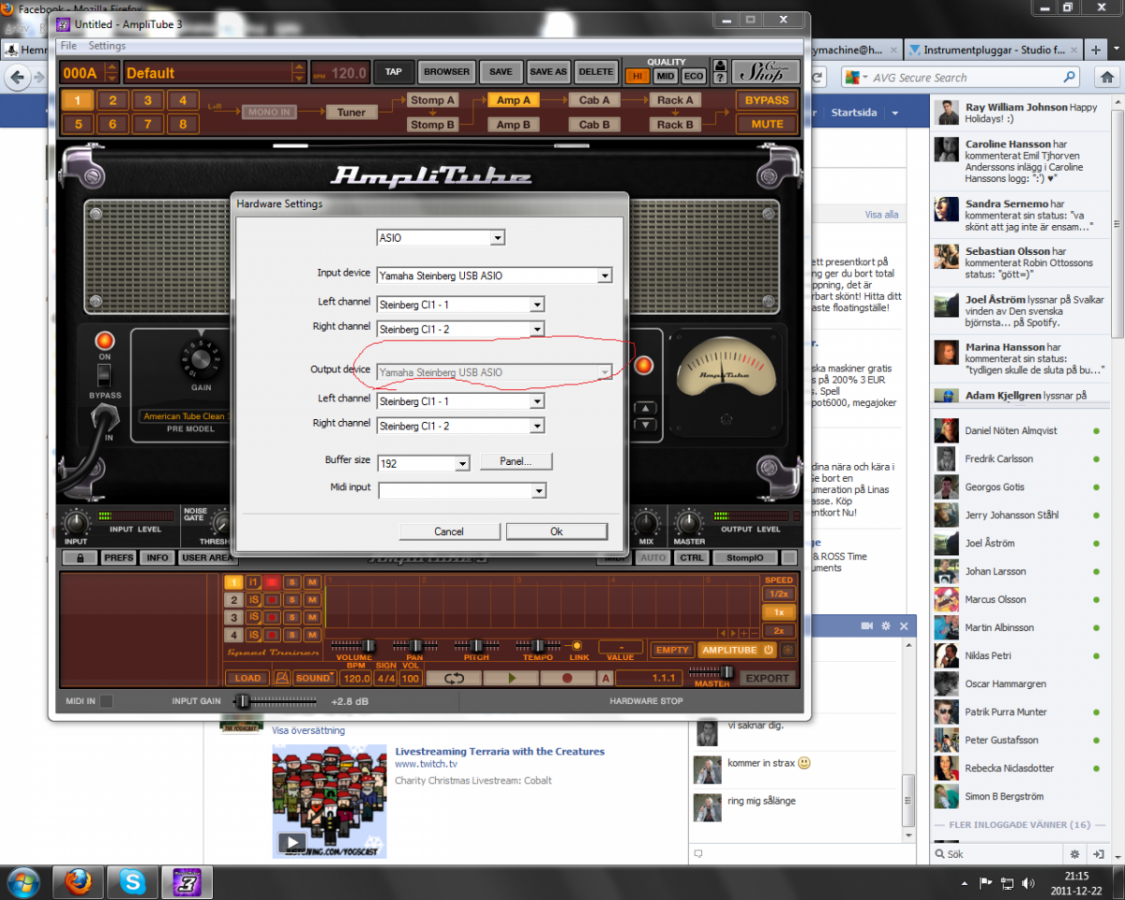Open the Livestreaming Terraria link
The image size is (1125, 900).
coord(499,751)
